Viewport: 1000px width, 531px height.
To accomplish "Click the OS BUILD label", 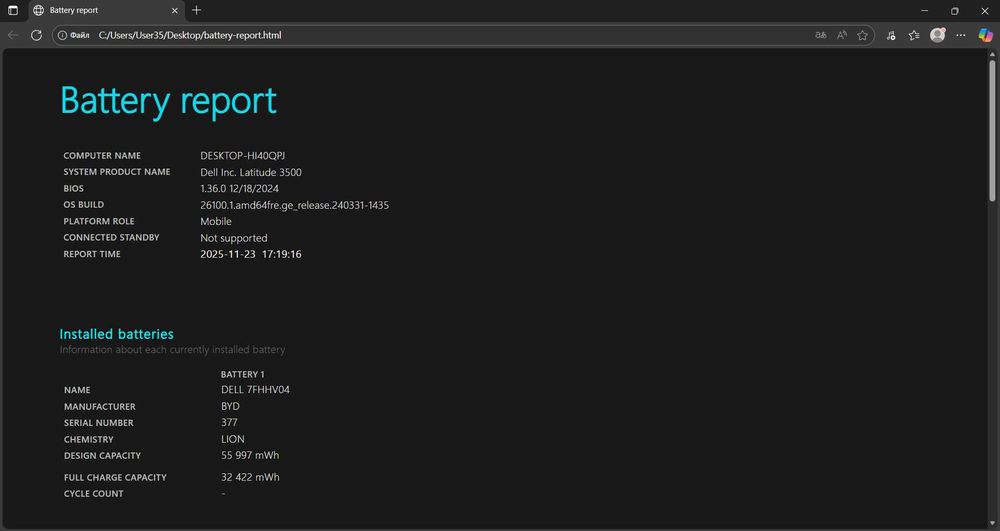I will point(84,205).
